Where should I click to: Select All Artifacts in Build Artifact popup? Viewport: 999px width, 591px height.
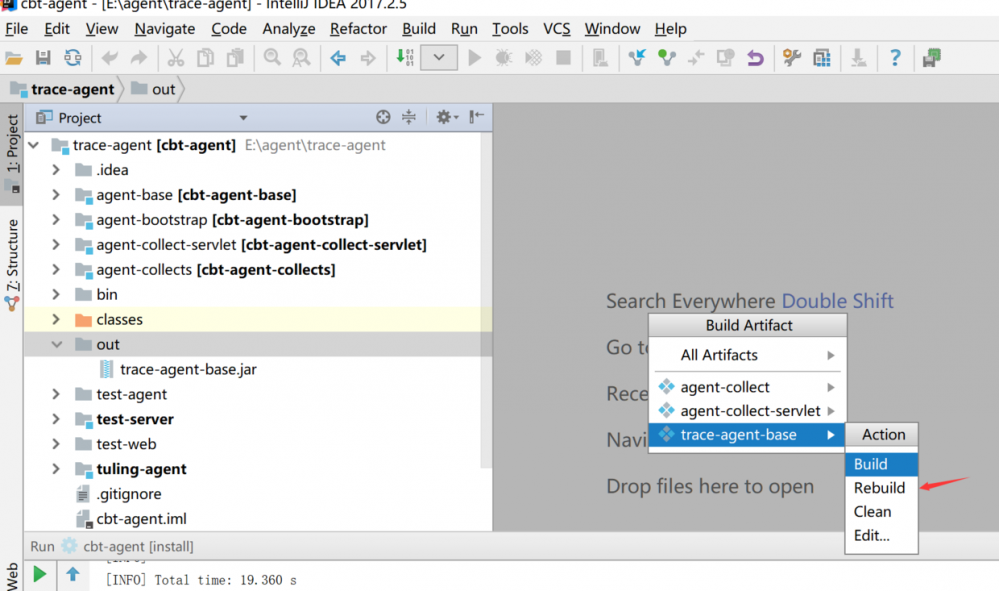point(747,355)
